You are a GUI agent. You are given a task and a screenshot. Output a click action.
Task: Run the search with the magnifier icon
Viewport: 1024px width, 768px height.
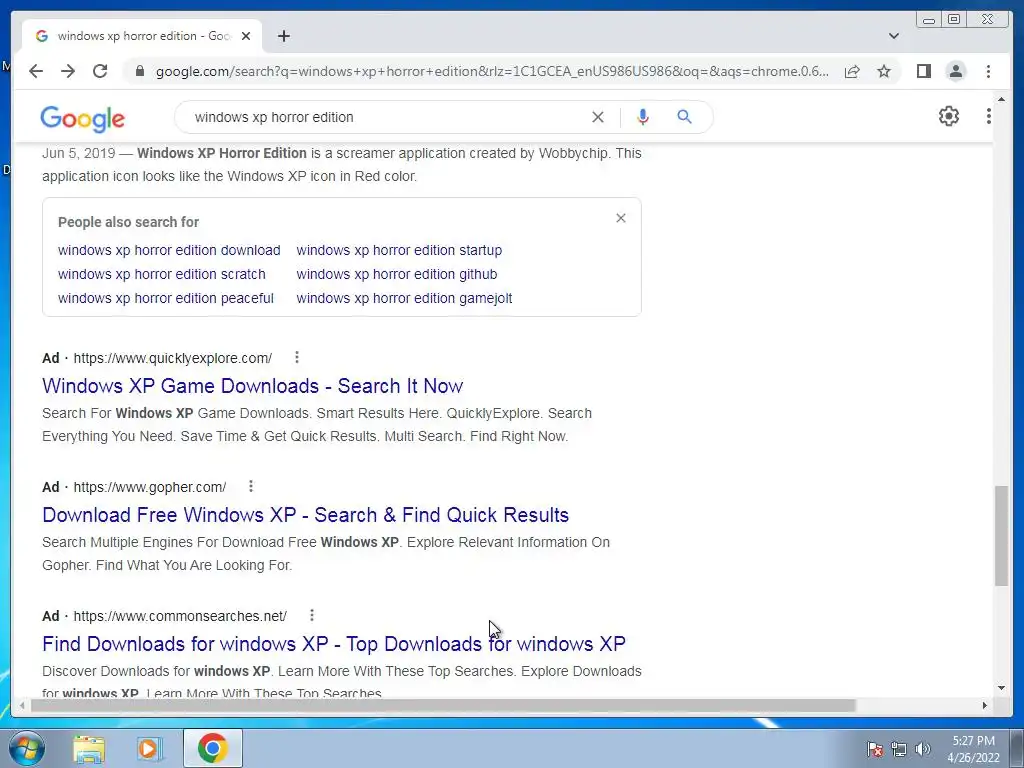(x=684, y=117)
